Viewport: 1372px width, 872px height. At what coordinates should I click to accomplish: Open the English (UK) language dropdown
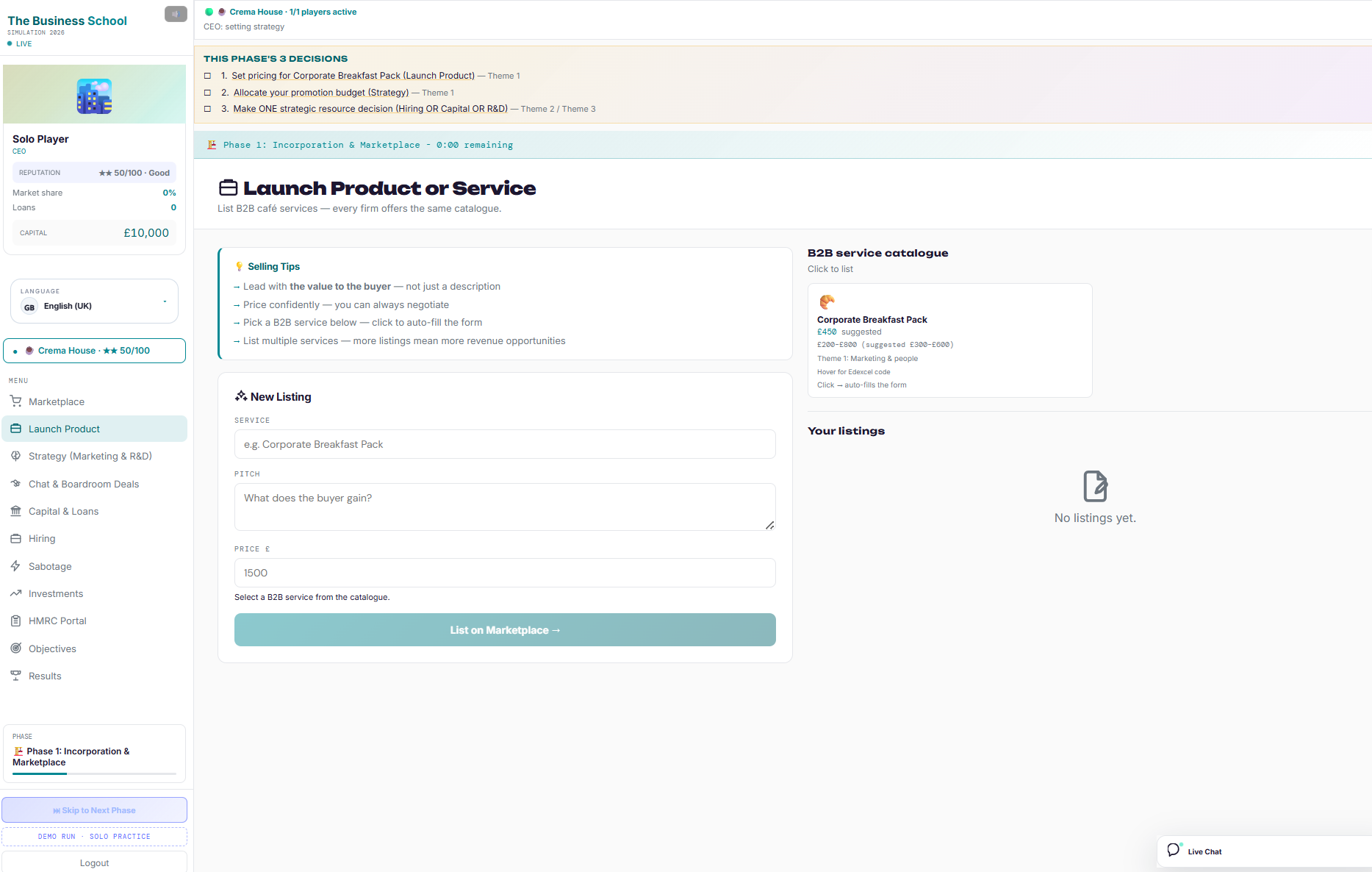94,301
